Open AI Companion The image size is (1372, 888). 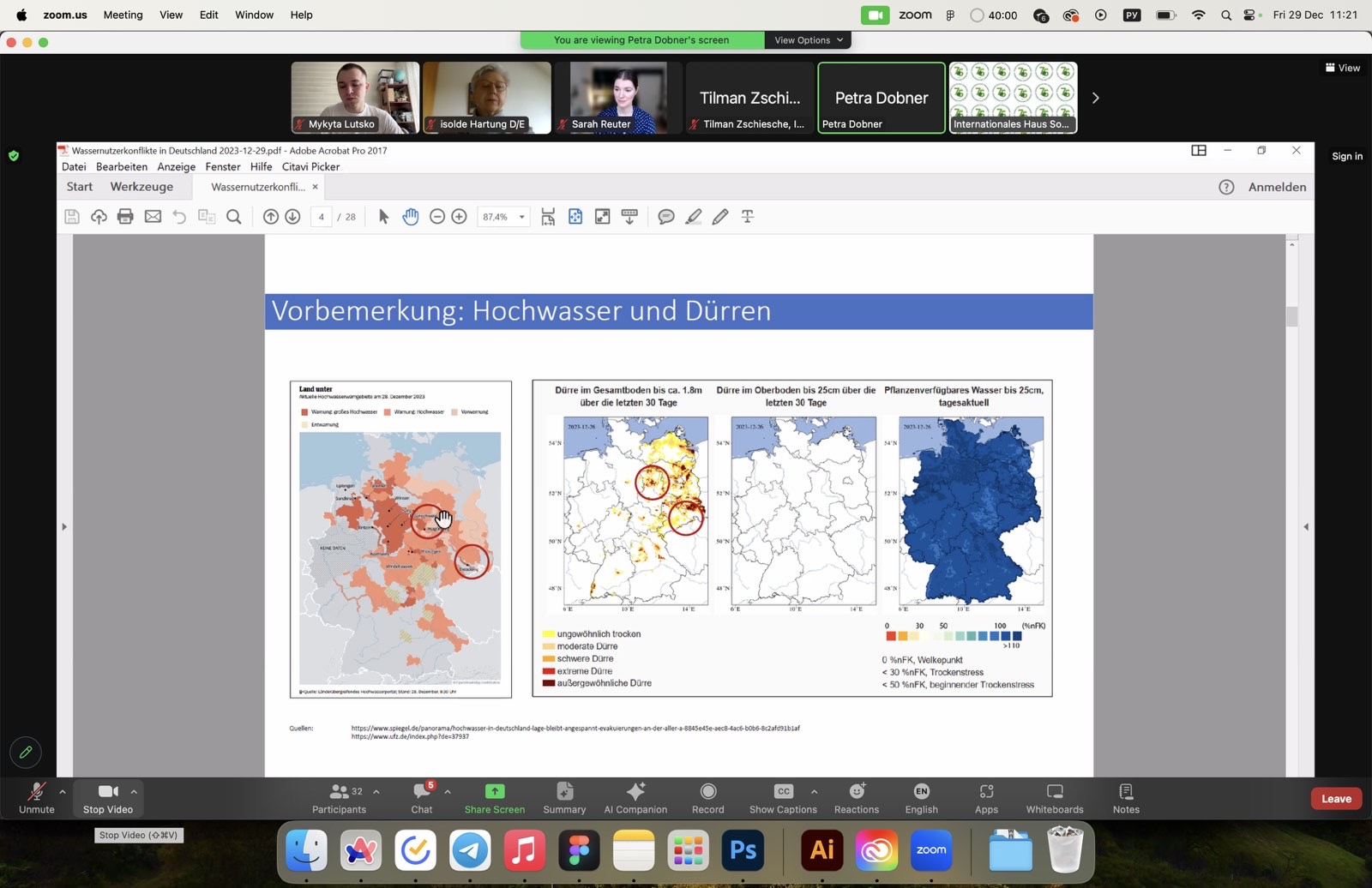point(635,798)
